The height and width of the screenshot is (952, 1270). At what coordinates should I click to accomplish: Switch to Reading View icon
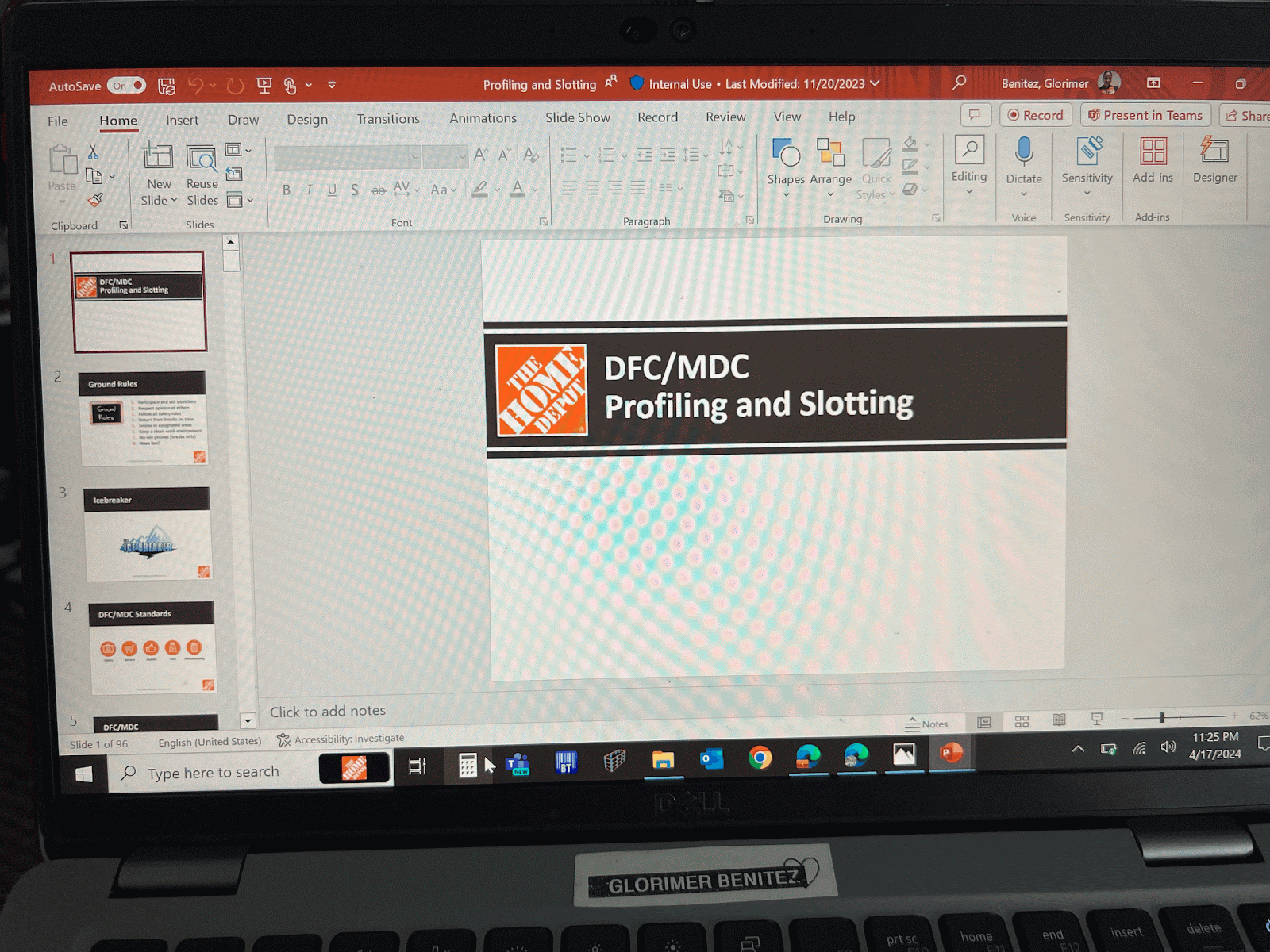(1059, 720)
